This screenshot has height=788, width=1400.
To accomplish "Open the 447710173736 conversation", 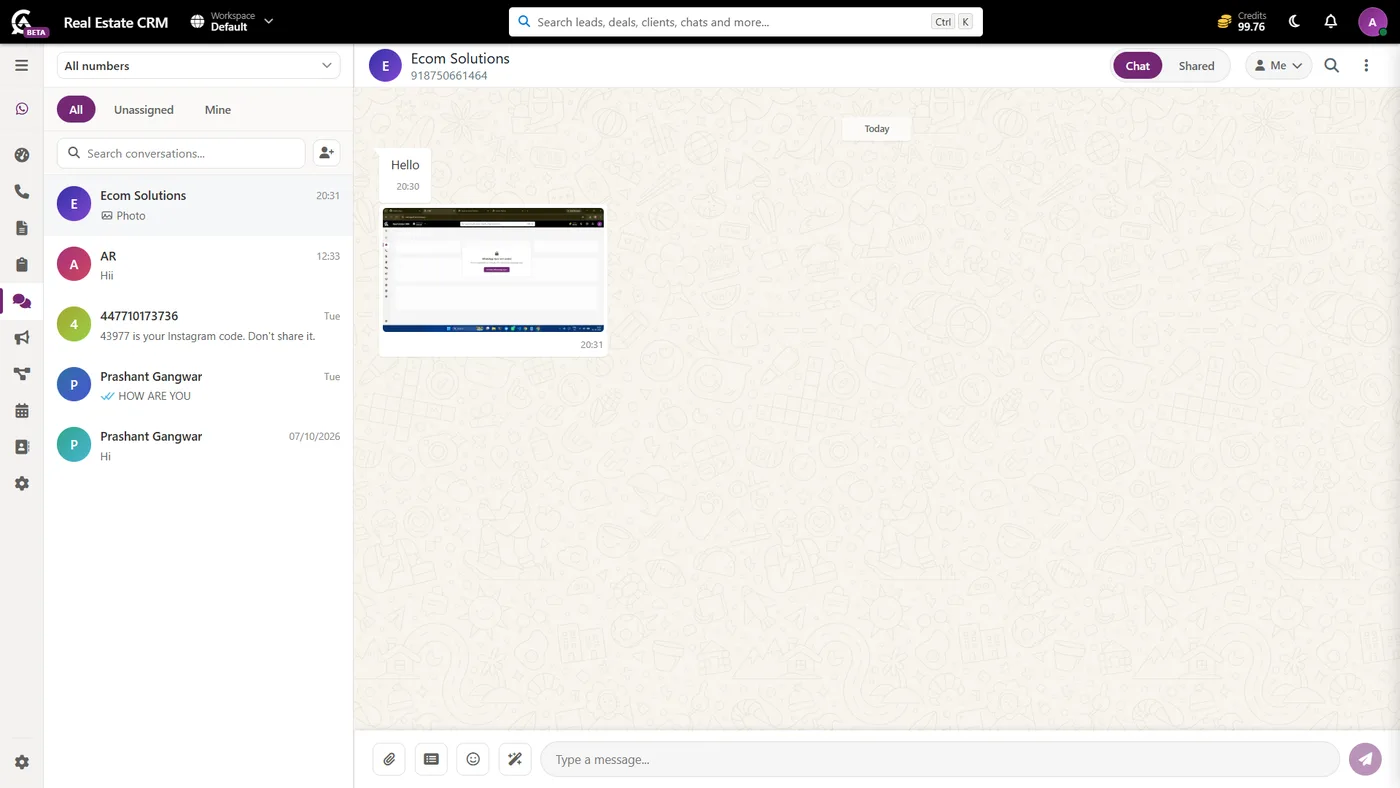I will tap(198, 326).
